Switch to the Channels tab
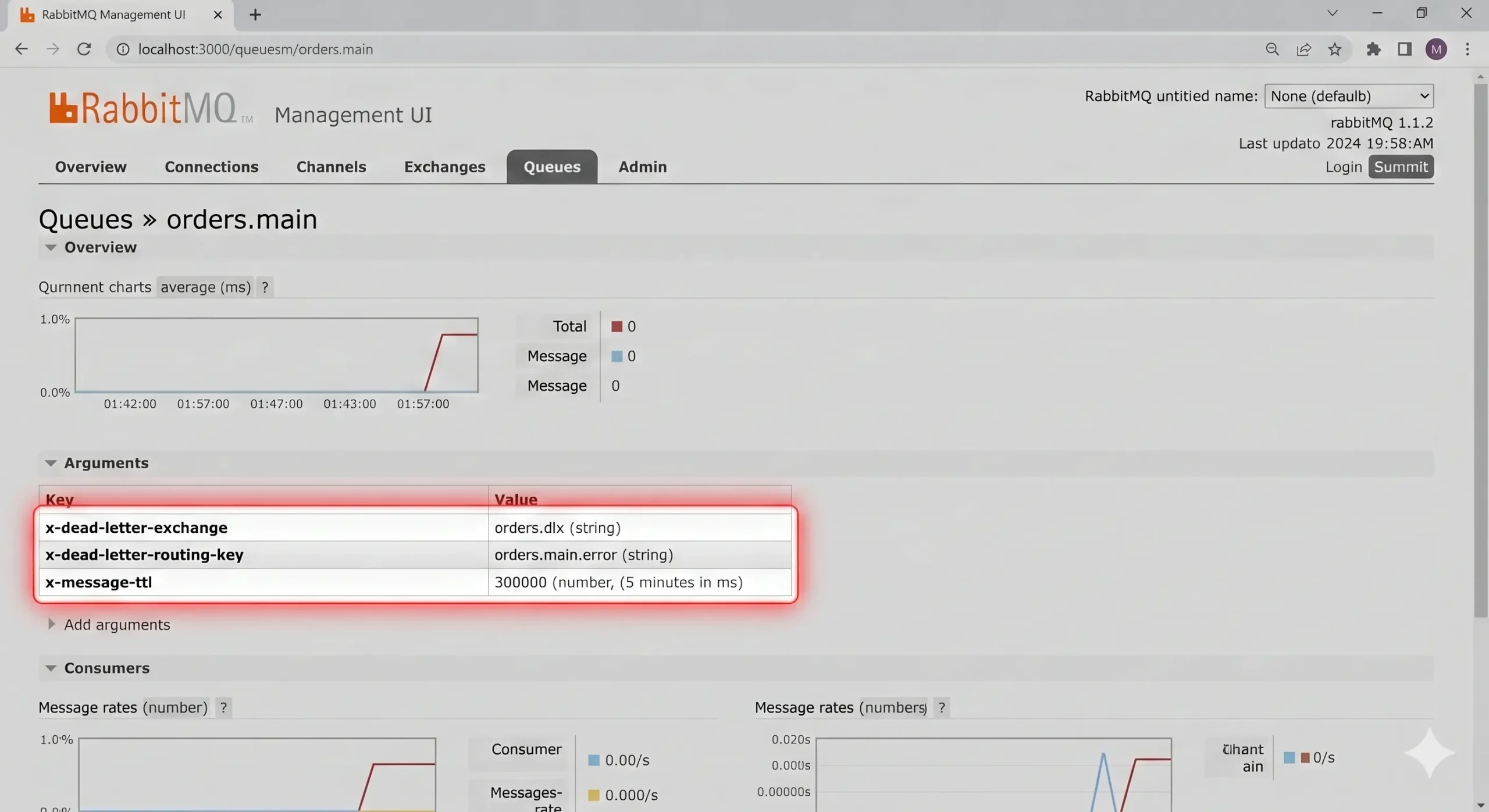 click(332, 167)
